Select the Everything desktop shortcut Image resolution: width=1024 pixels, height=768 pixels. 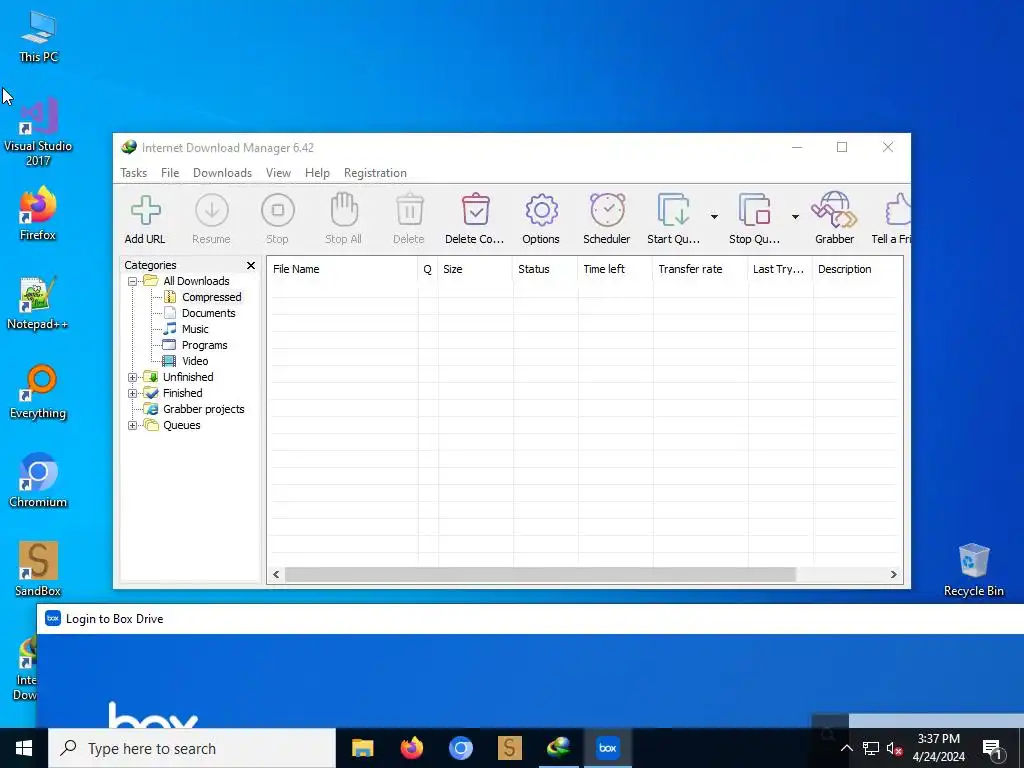click(38, 392)
